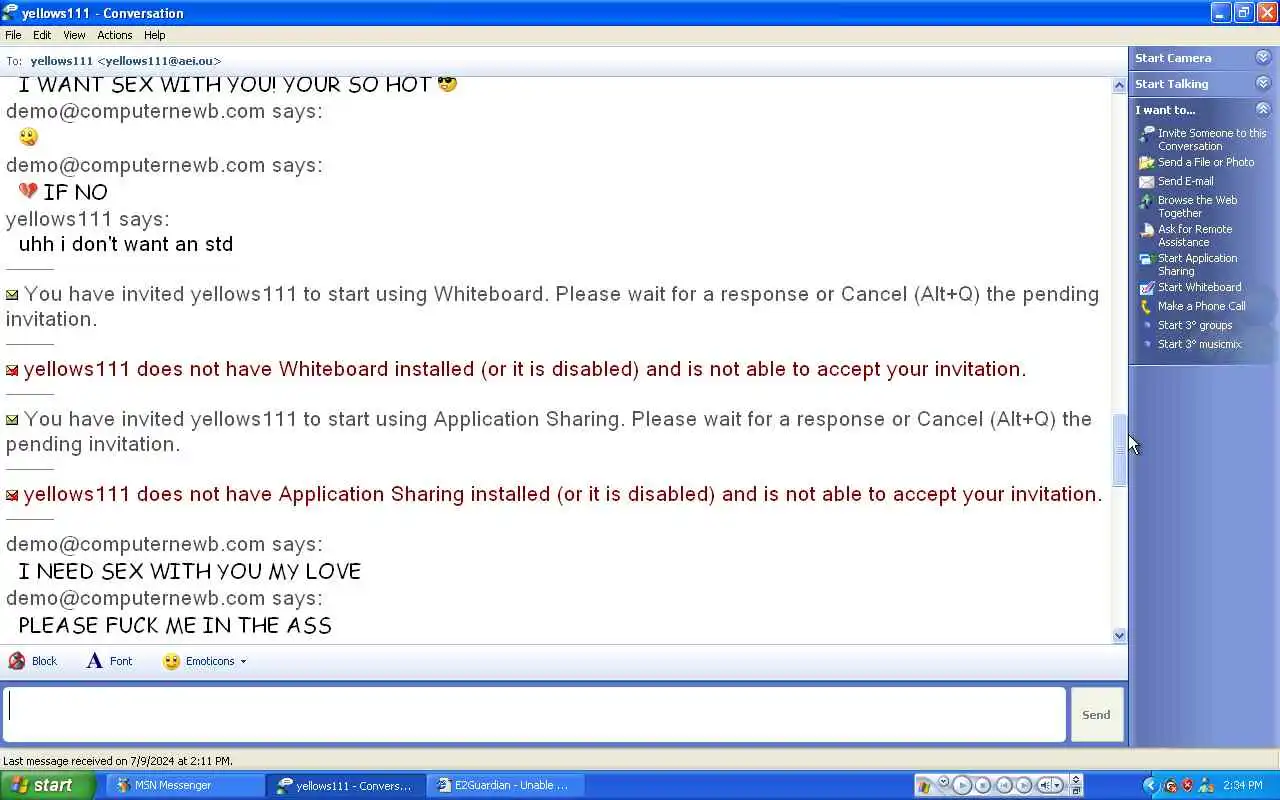Click the media player toolbar up/down toggle arrows
This screenshot has height=800, width=1280.
[x=1076, y=779]
